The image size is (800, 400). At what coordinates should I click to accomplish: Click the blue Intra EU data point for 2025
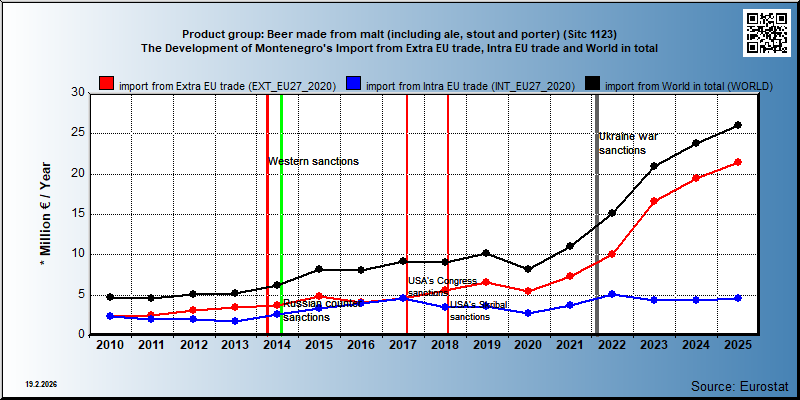[738, 298]
